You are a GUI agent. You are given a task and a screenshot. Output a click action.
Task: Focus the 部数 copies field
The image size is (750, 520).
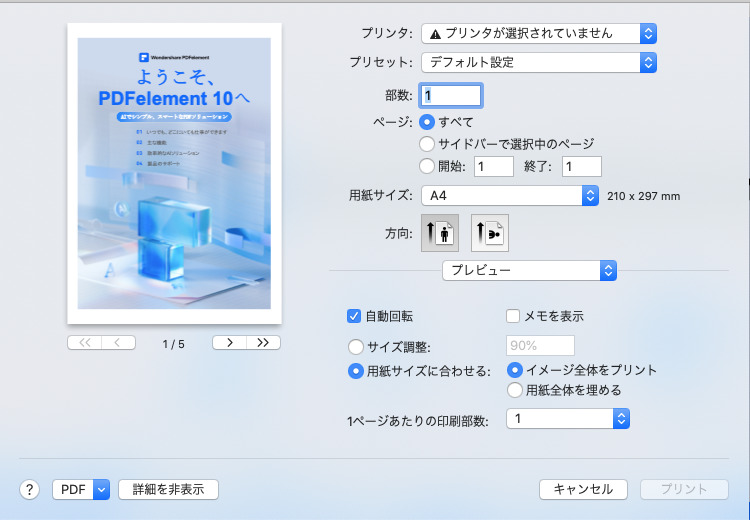451,96
